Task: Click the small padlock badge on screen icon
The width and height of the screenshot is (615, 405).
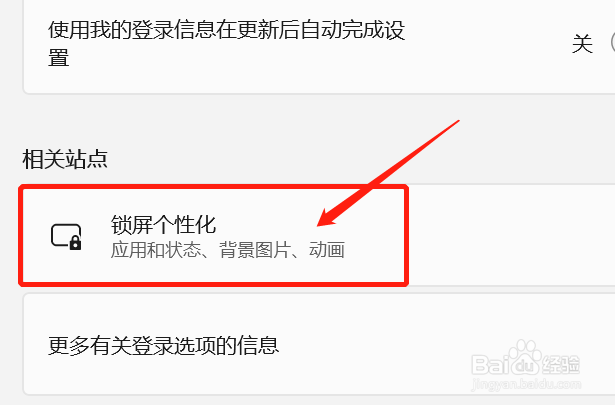Action: tap(75, 244)
